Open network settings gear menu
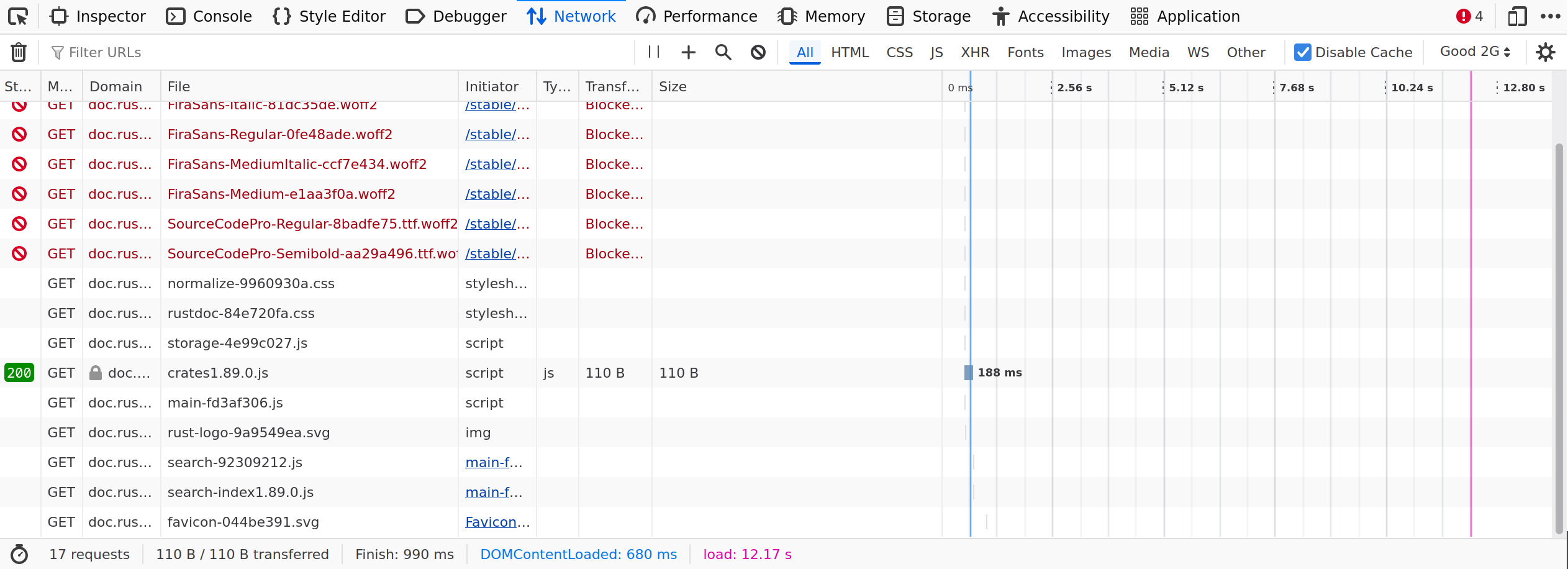 (1545, 52)
